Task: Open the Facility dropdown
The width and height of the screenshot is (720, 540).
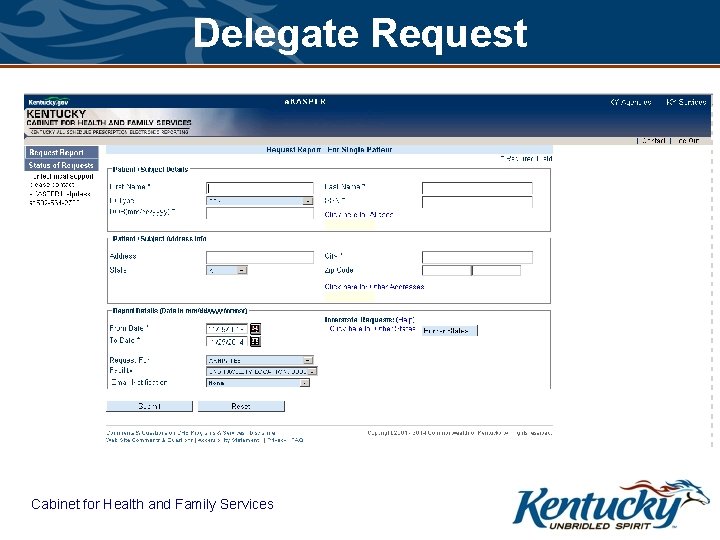Action: coord(262,371)
